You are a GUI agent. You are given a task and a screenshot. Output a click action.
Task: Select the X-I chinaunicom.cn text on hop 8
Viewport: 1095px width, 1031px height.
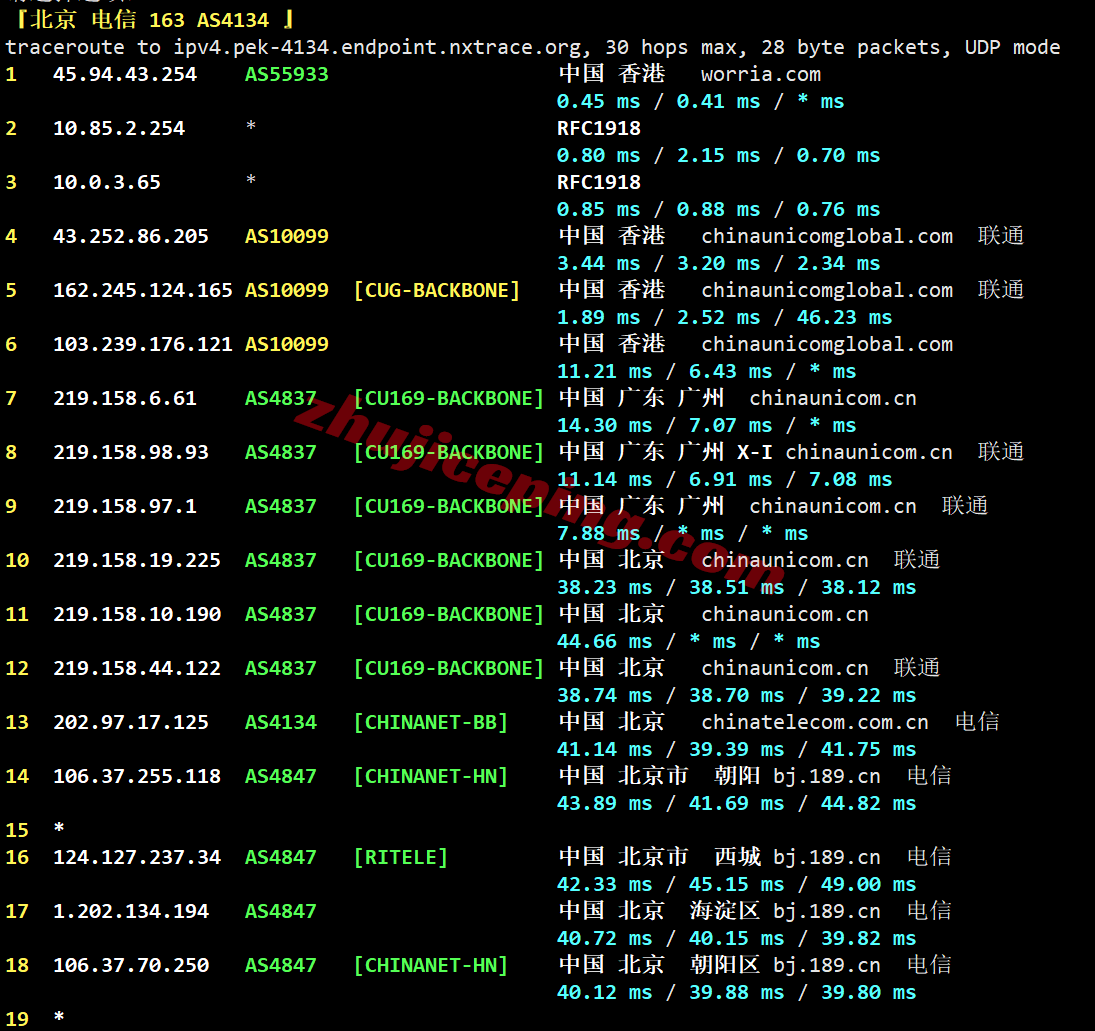click(x=845, y=452)
